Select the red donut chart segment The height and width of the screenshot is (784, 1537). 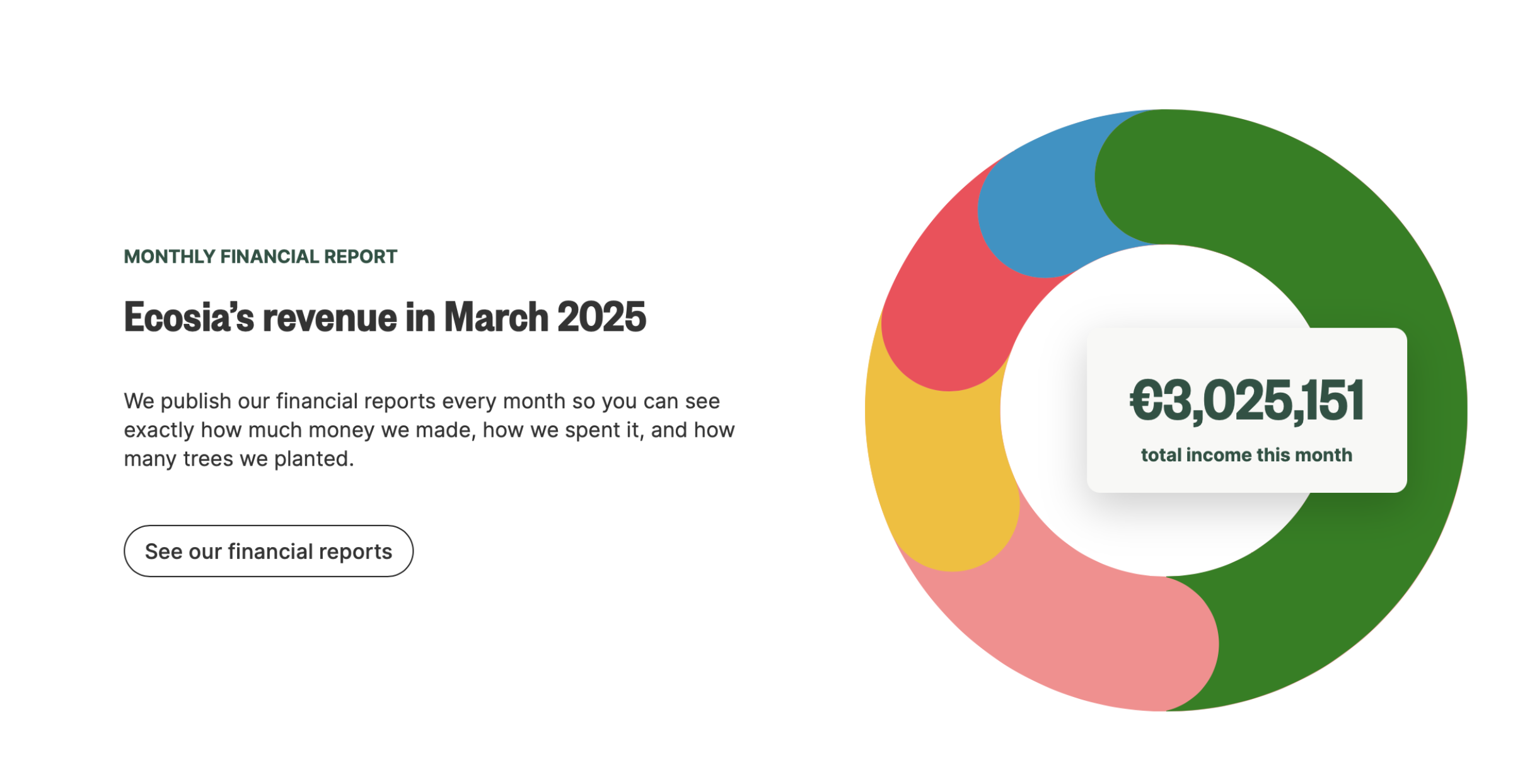(x=946, y=303)
